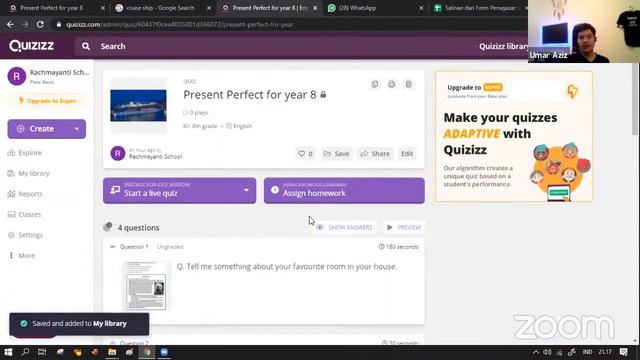Open Quizizz library link in header

tap(503, 46)
